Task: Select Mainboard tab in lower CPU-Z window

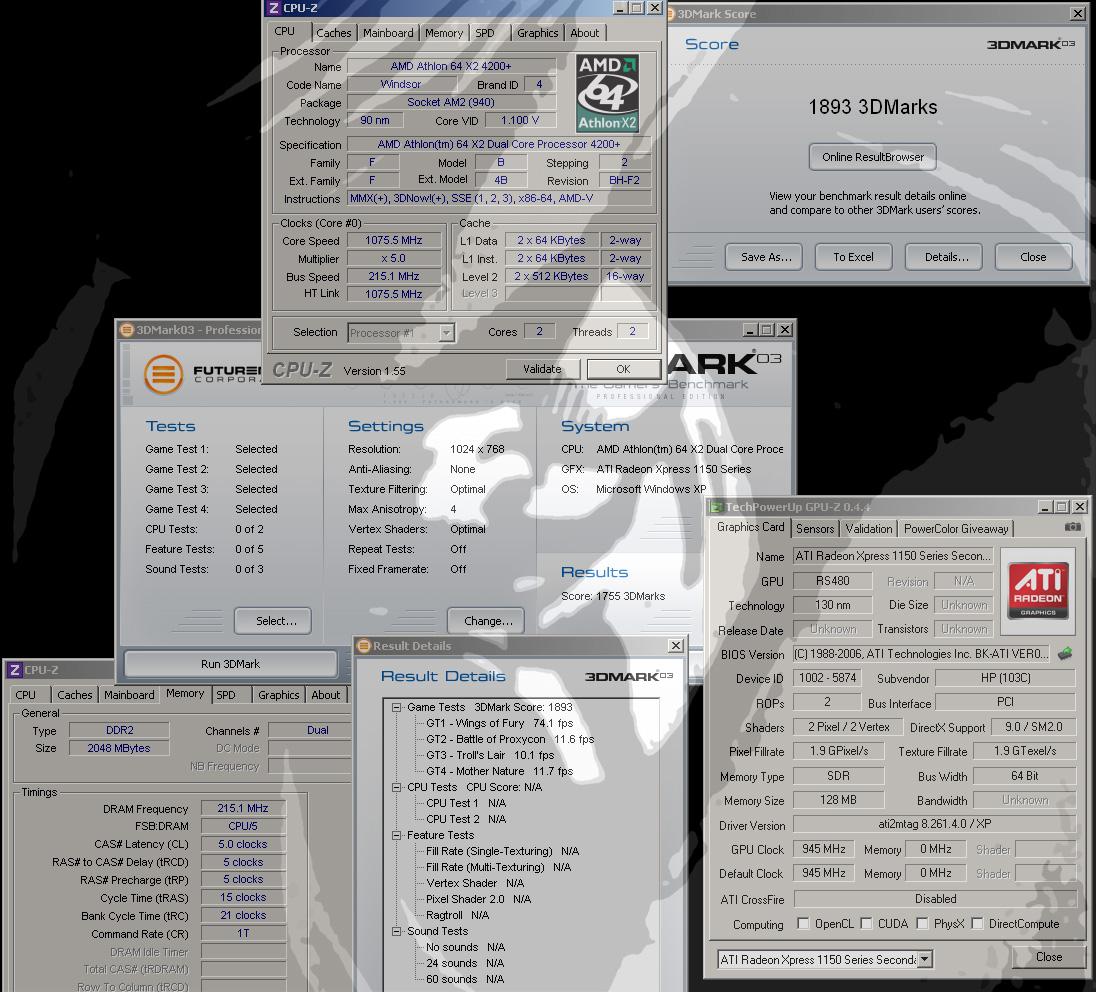Action: (129, 695)
